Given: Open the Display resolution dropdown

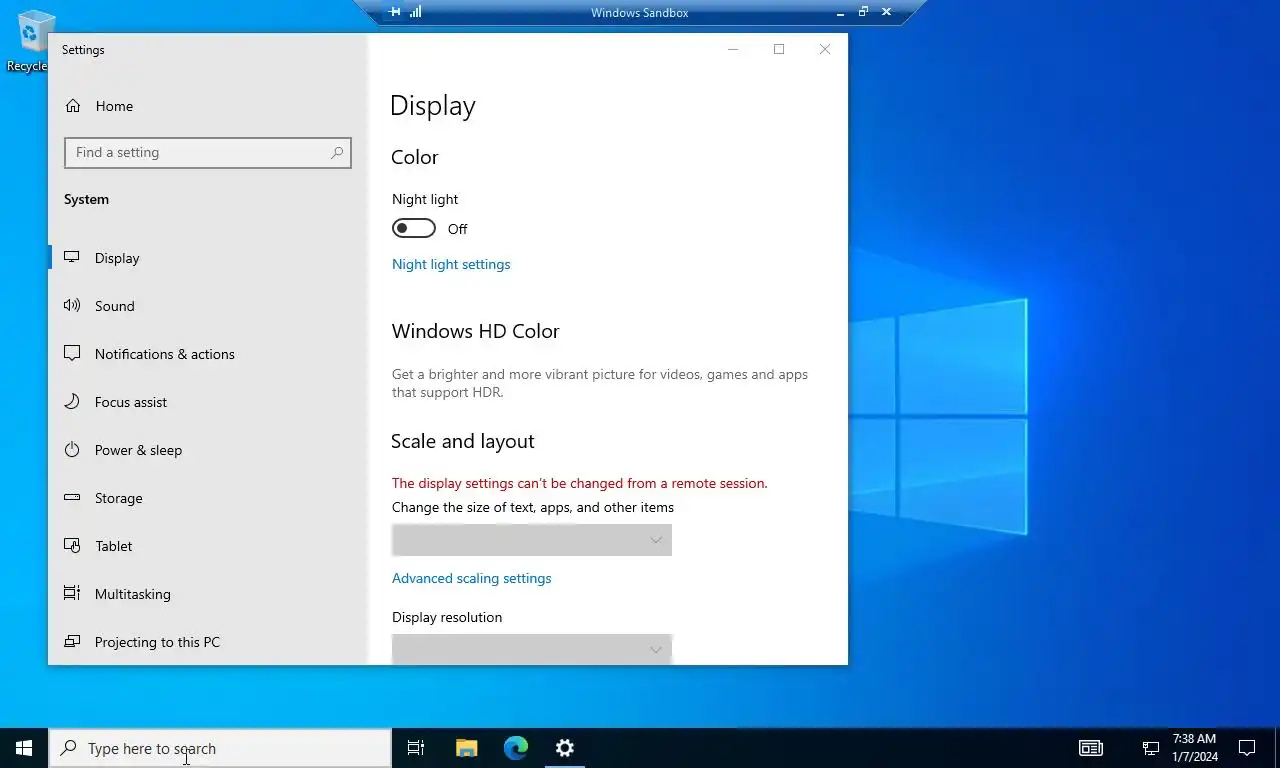Looking at the screenshot, I should 532,649.
